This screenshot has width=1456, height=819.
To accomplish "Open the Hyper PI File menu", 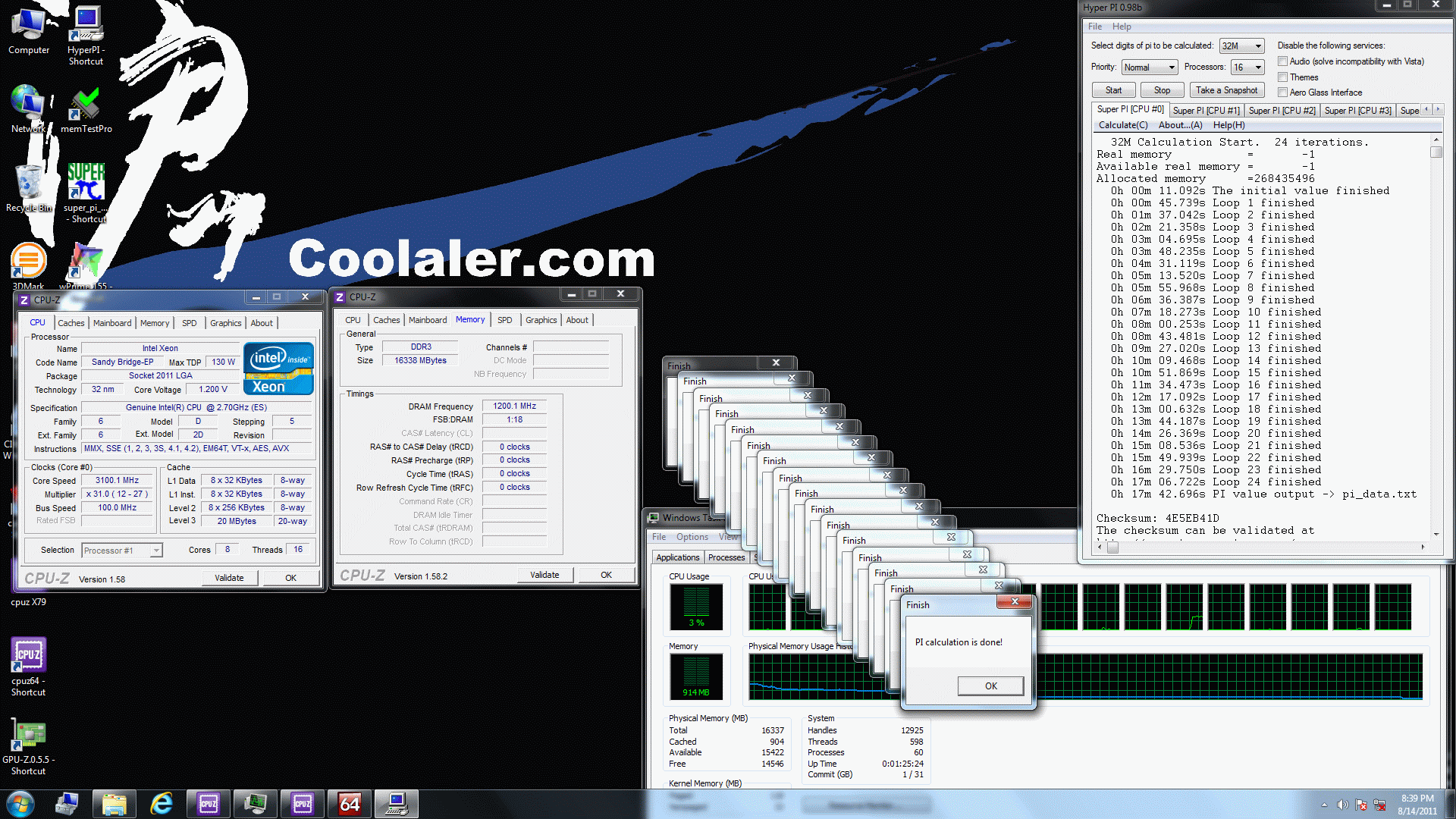I will click(1095, 27).
